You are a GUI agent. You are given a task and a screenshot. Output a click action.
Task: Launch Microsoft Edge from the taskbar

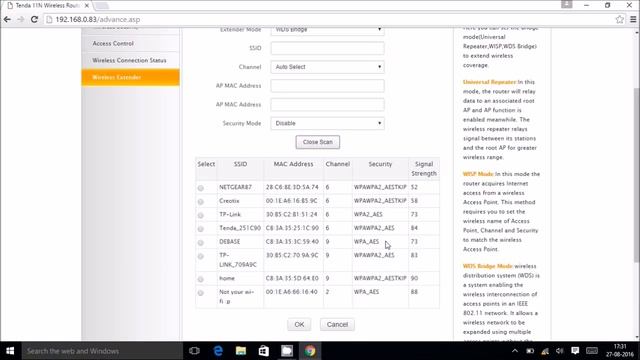tap(218, 351)
